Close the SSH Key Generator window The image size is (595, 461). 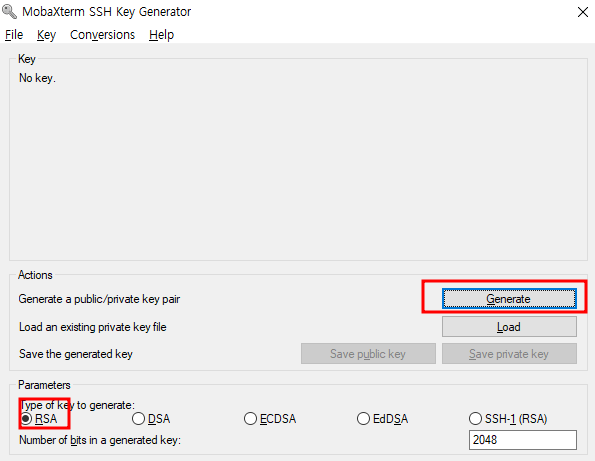click(x=583, y=12)
